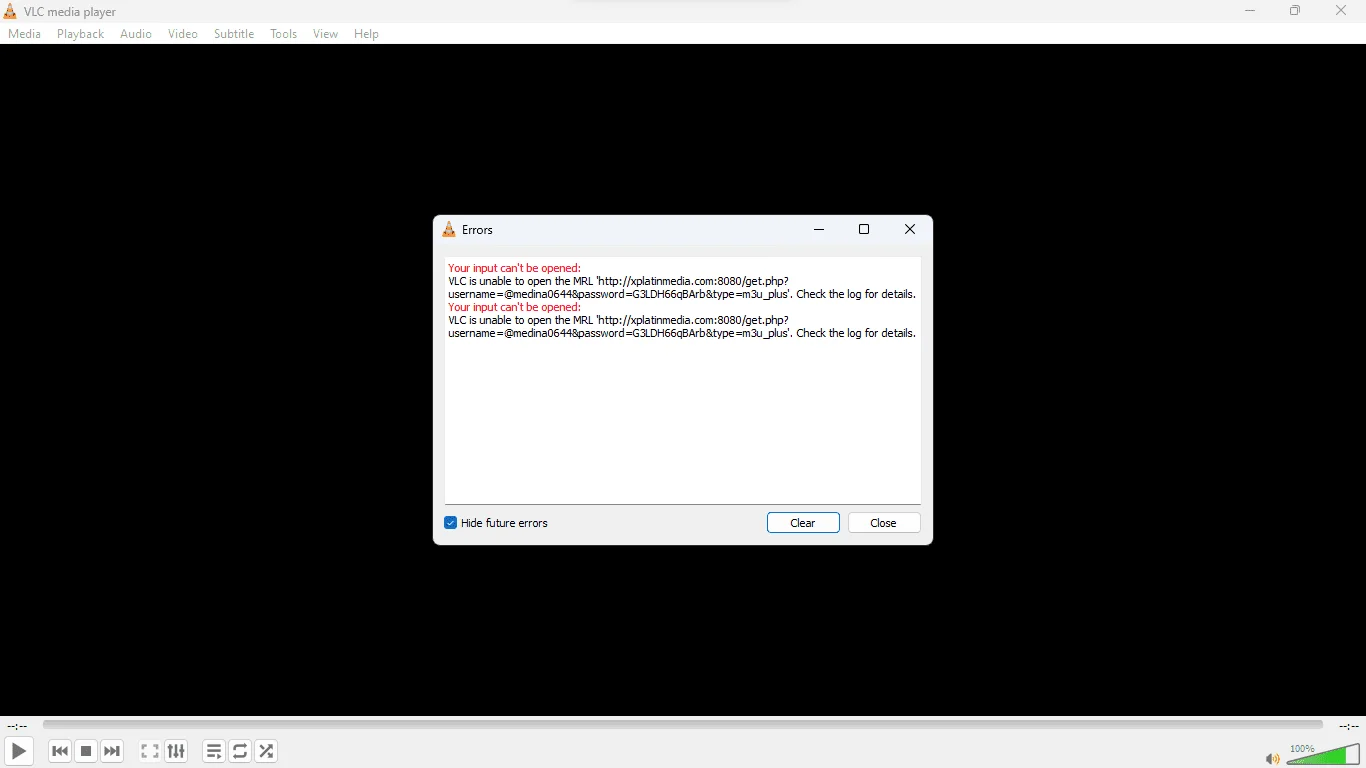Skip to previous media track

(x=60, y=751)
